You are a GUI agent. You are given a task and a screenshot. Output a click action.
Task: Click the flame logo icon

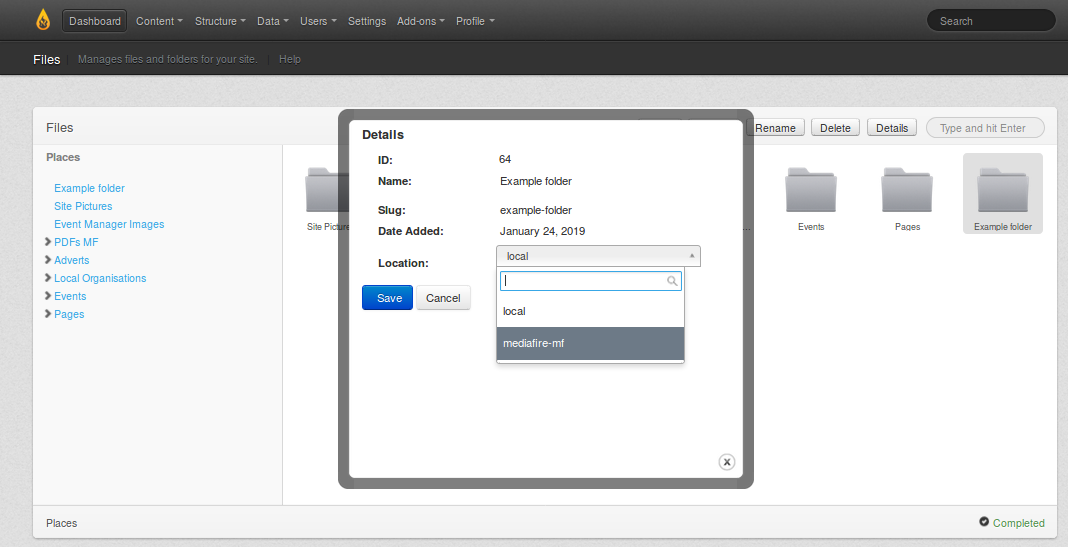point(42,20)
